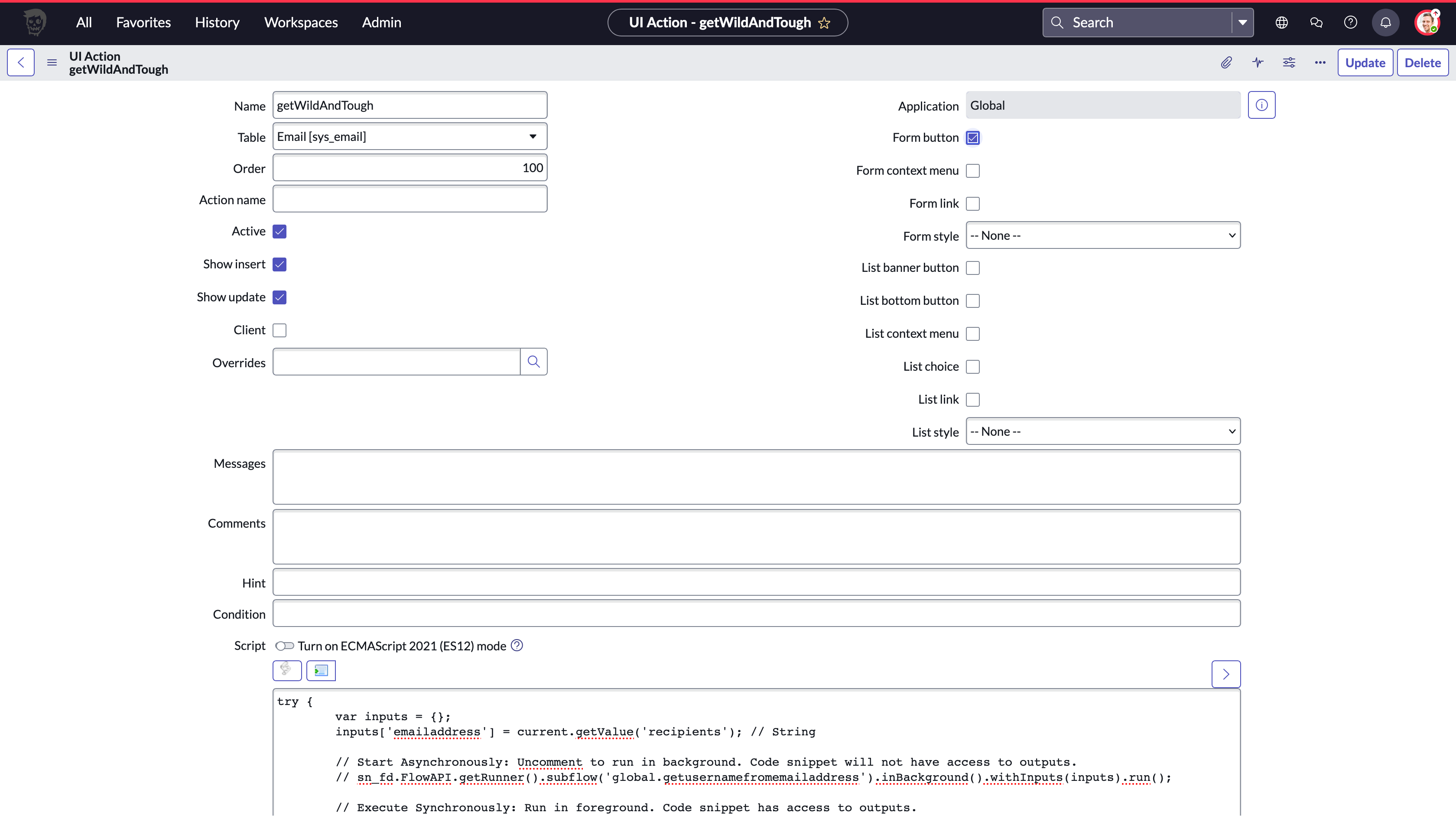Click the help question mark icon

tap(1350, 23)
